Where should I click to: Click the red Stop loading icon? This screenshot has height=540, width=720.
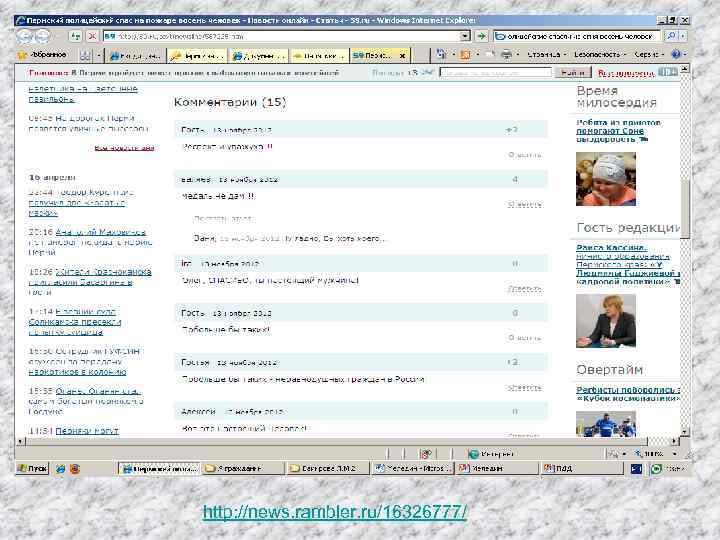92,36
